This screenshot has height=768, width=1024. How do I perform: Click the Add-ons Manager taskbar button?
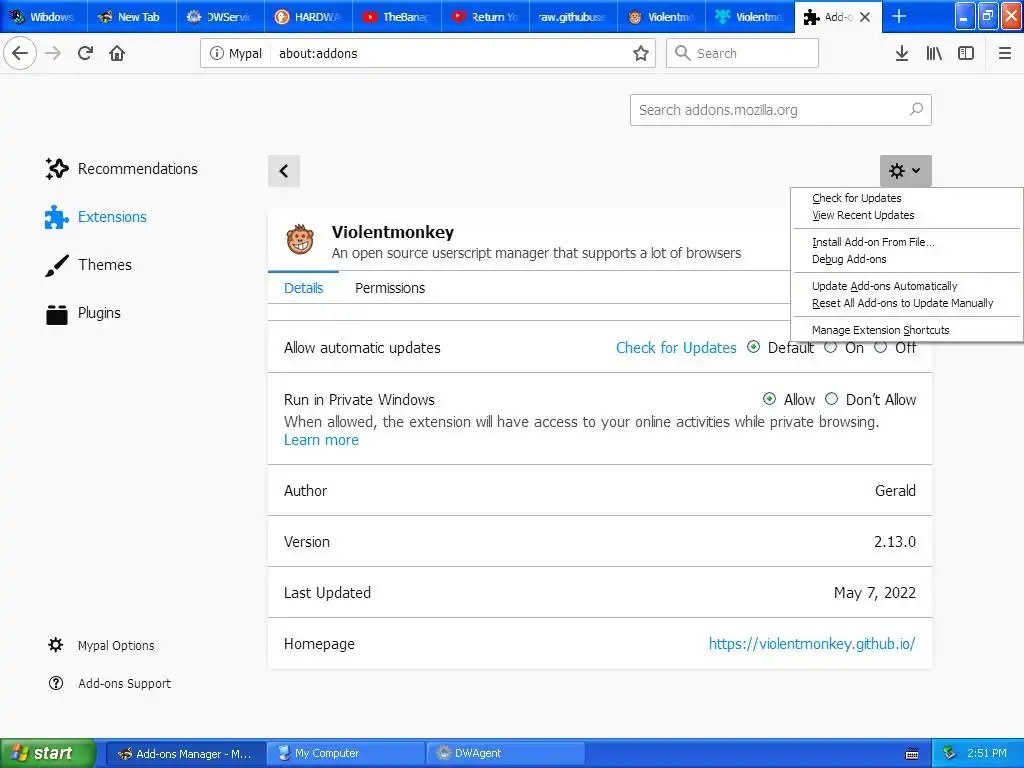(x=186, y=753)
